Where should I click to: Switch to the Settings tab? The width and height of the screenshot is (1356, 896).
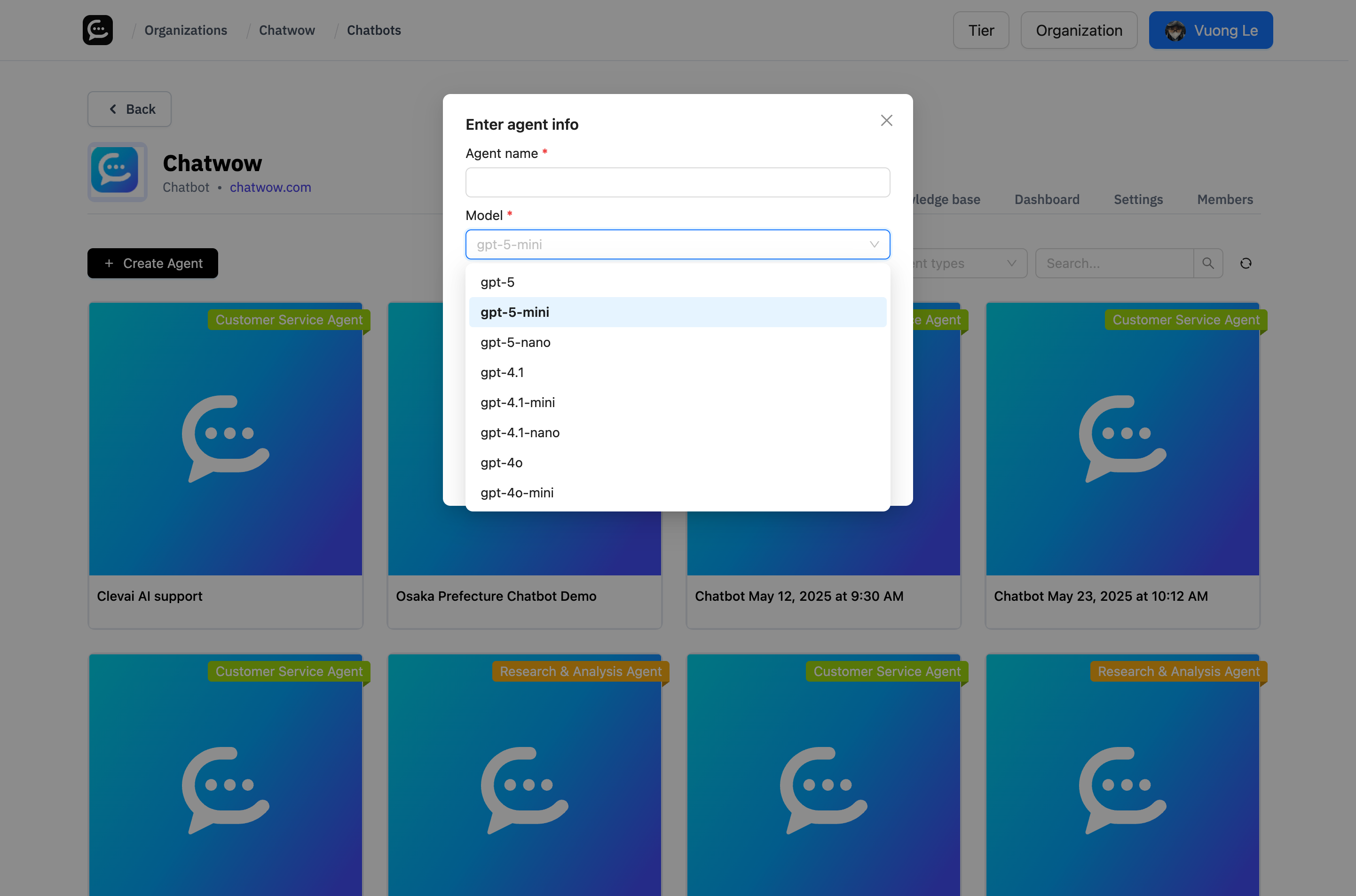tap(1138, 199)
